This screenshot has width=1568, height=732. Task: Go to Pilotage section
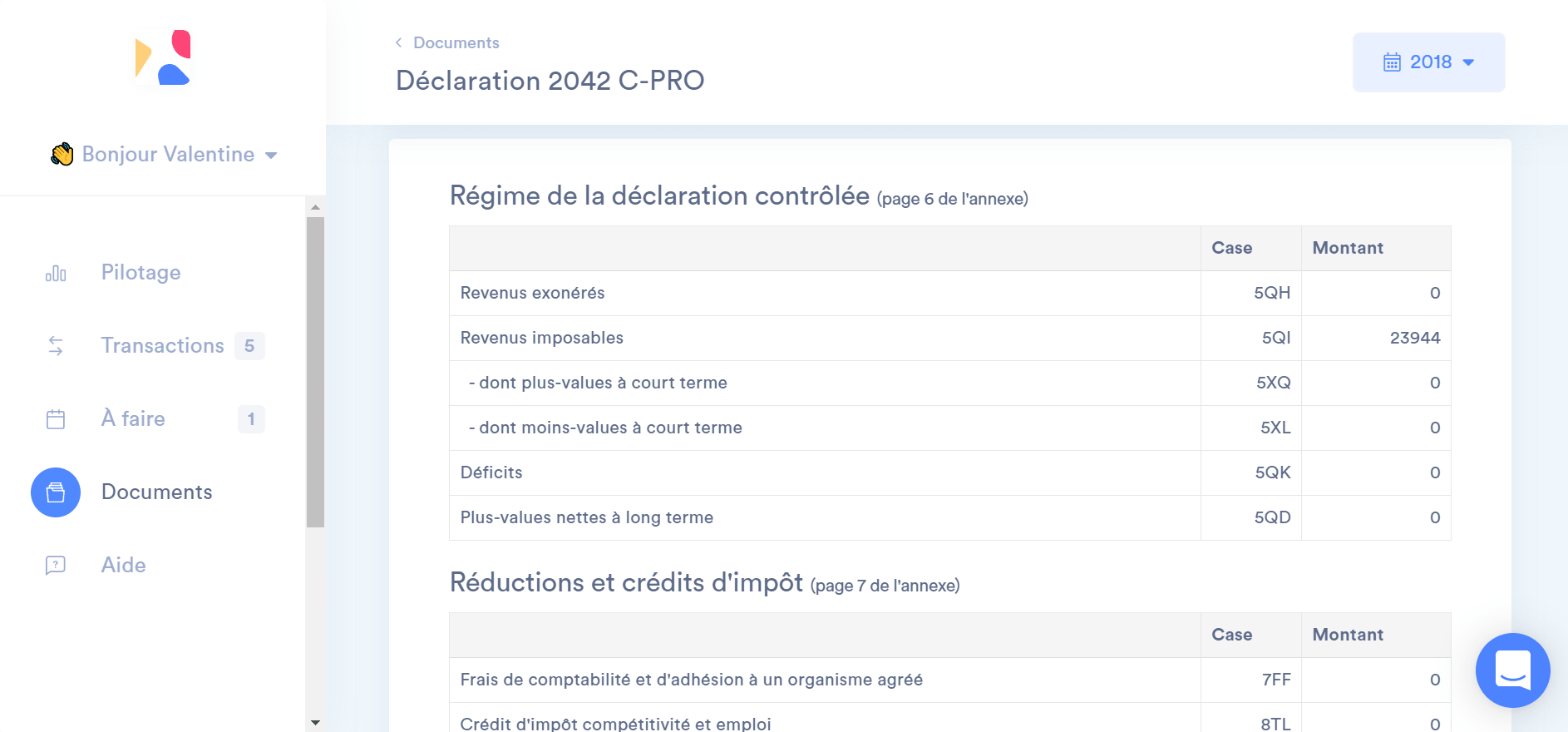point(141,273)
